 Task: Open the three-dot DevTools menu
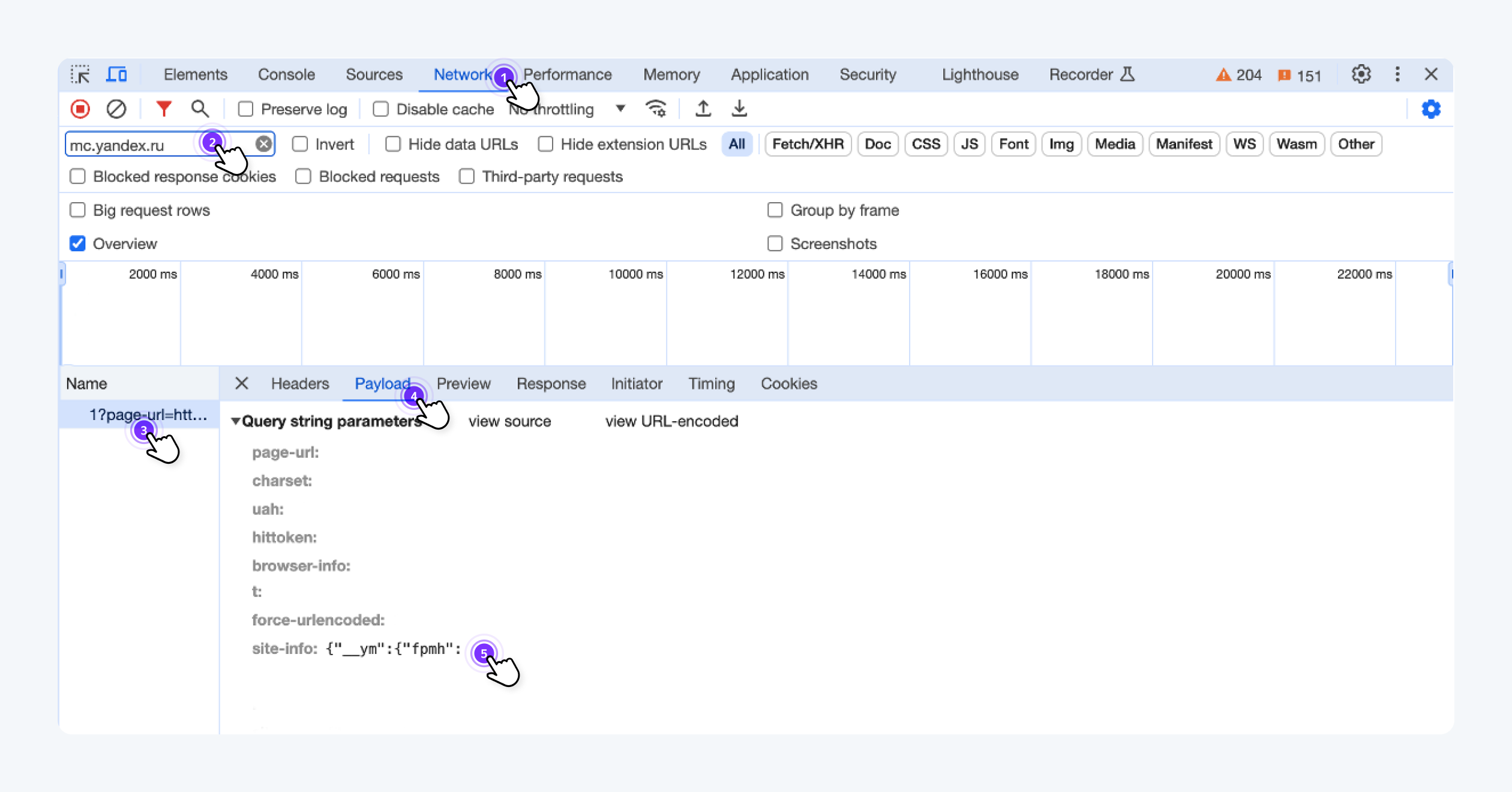[1397, 74]
